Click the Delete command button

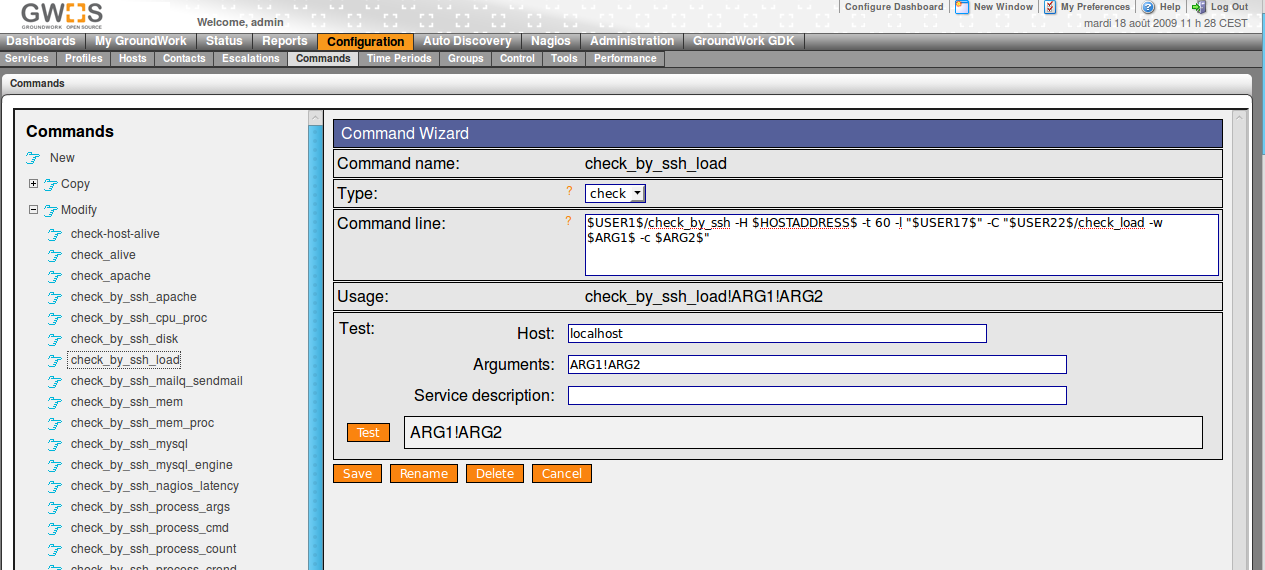click(494, 474)
